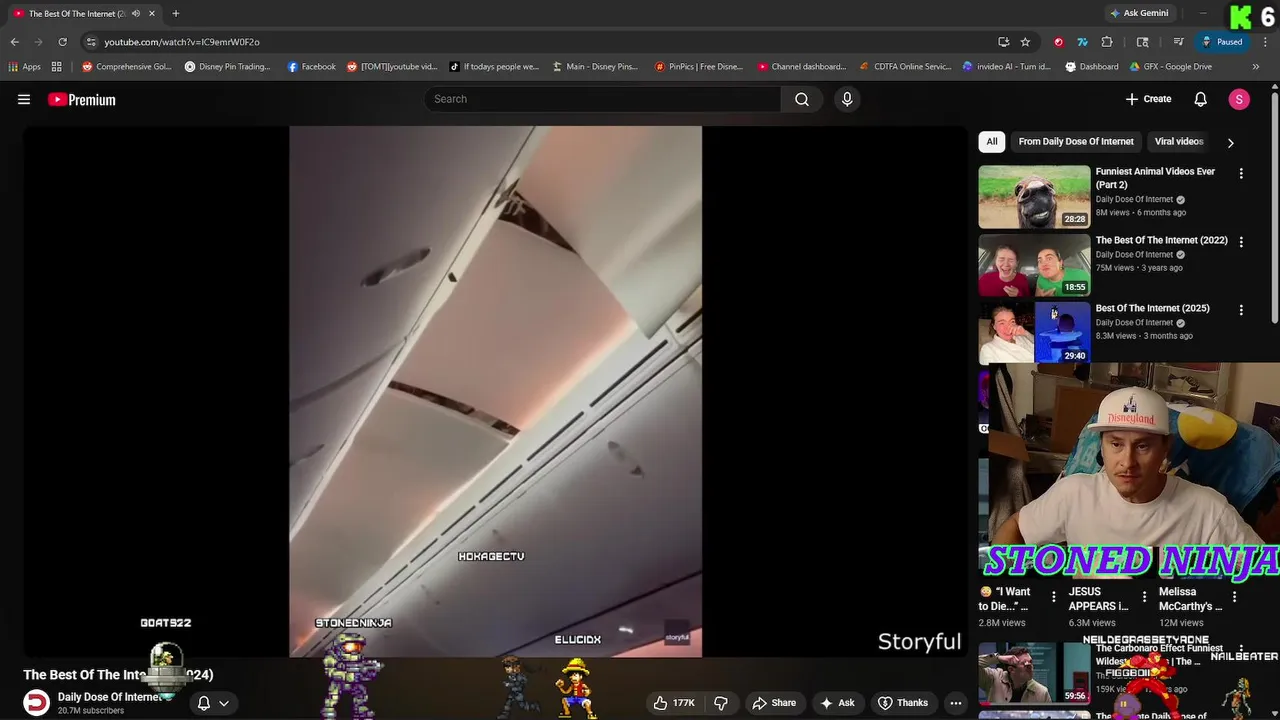Open Dashboard bookmark
1280x720 pixels.
tap(1092, 67)
